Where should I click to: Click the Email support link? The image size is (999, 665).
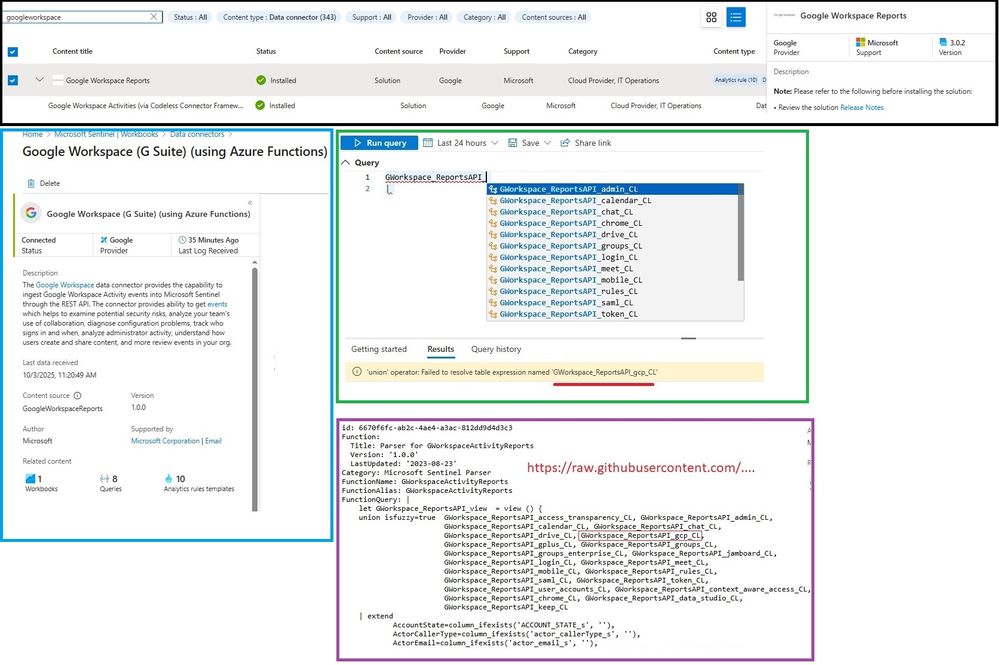tap(213, 441)
